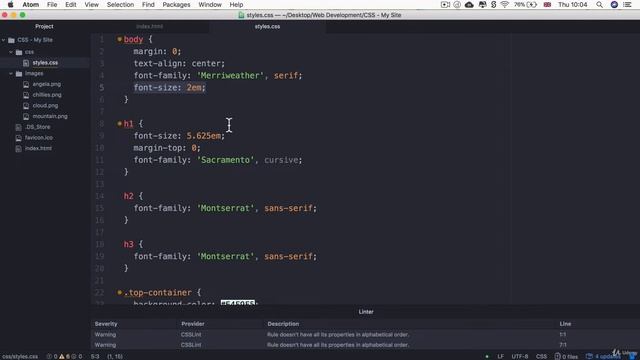Image resolution: width=640 pixels, height=360 pixels.
Task: Click the chillies.png image file icon
Action: click(x=26, y=95)
